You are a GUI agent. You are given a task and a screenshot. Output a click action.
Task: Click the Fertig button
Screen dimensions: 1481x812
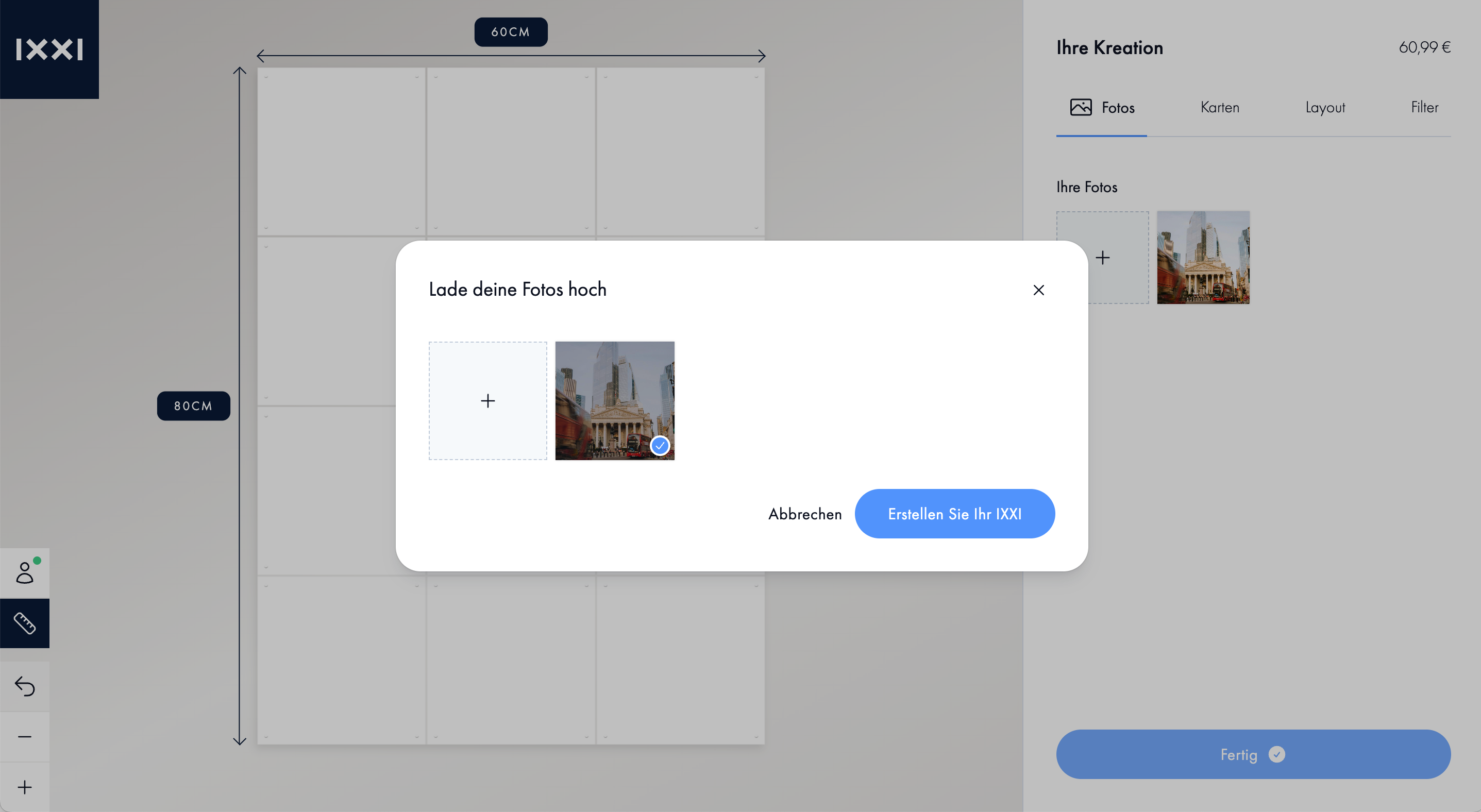coord(1253,754)
